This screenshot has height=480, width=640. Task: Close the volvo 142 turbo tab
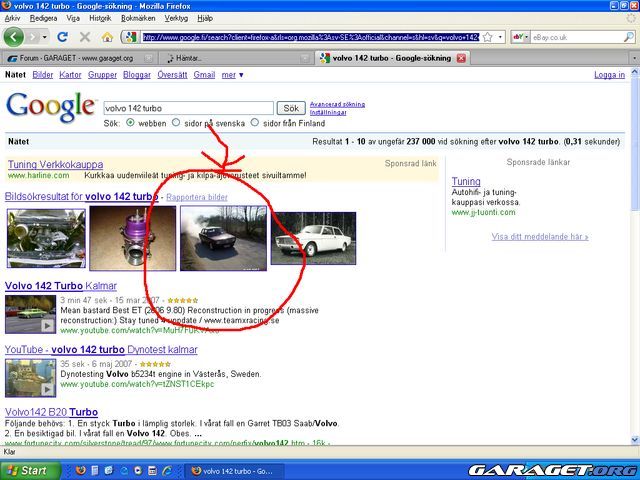pos(461,58)
